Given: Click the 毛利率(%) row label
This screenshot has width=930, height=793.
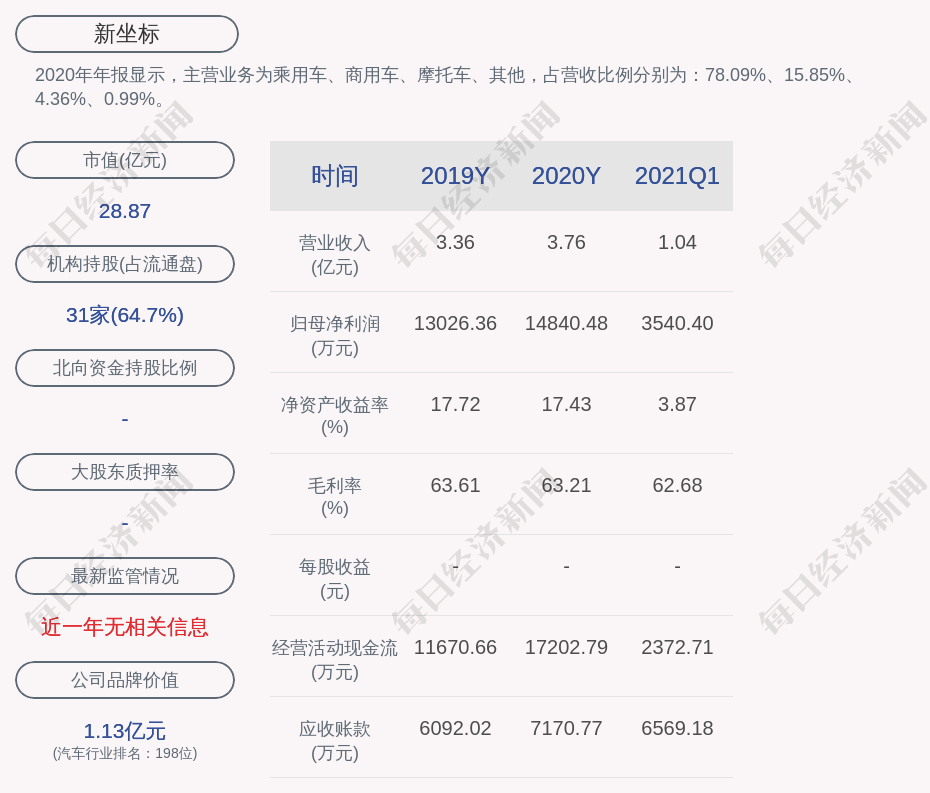Looking at the screenshot, I should point(335,497).
